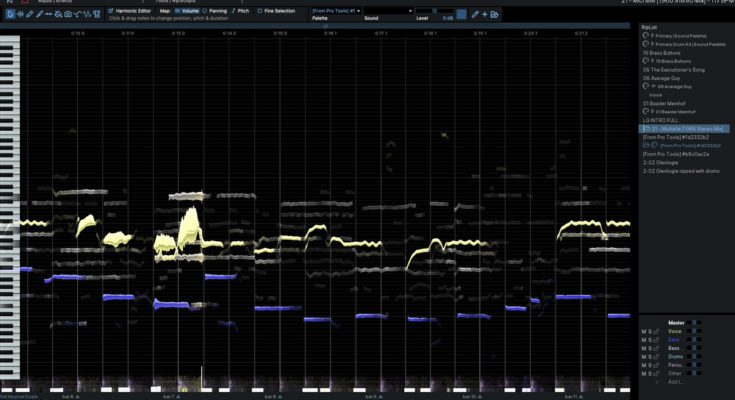Click the plus icon in top toolbar
Viewport: 735px width, 400px height.
pos(485,15)
